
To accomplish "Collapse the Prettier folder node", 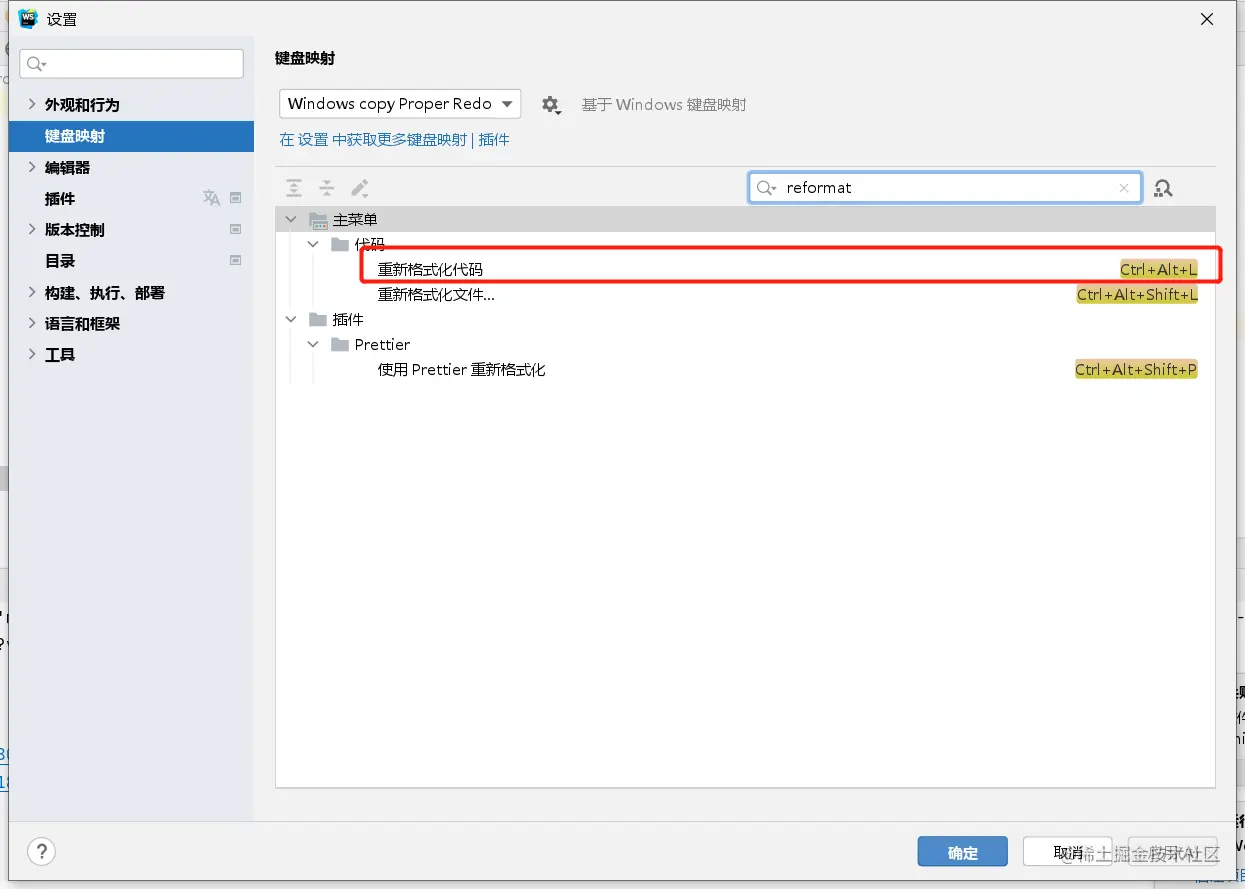I will click(x=313, y=344).
